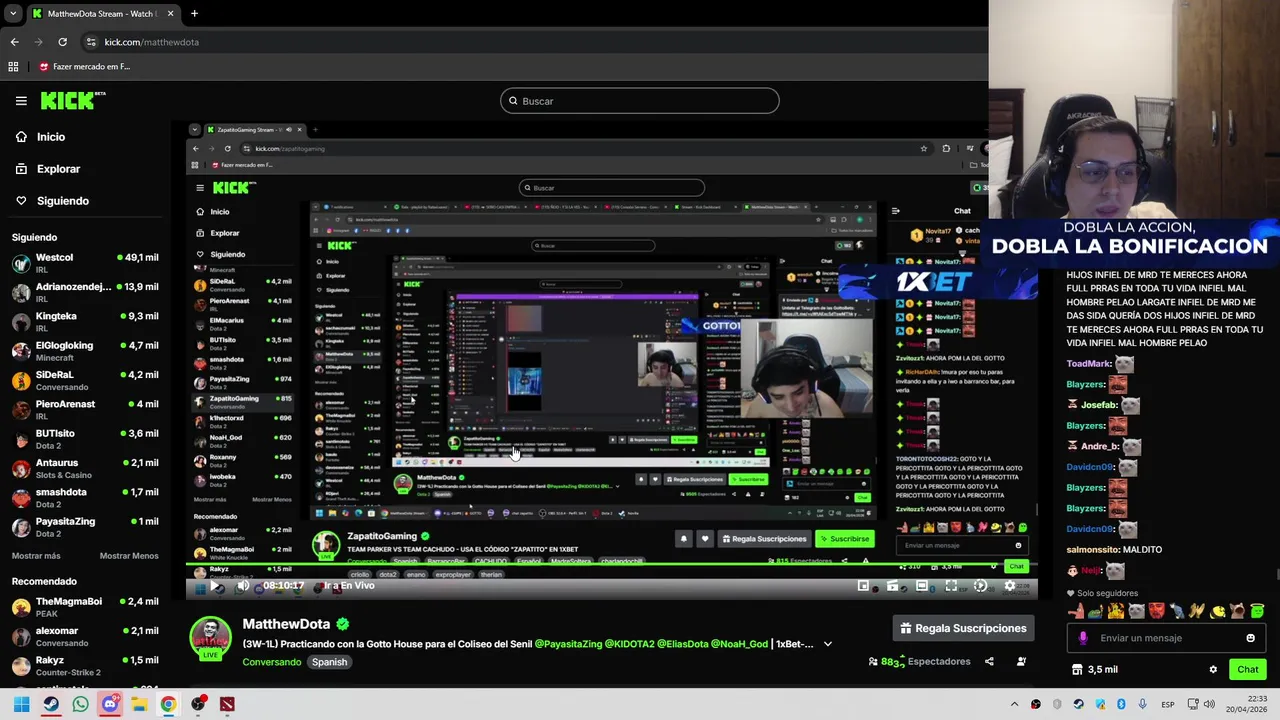The width and height of the screenshot is (1280, 720).
Task: Click the Buscar search field
Action: point(639,101)
